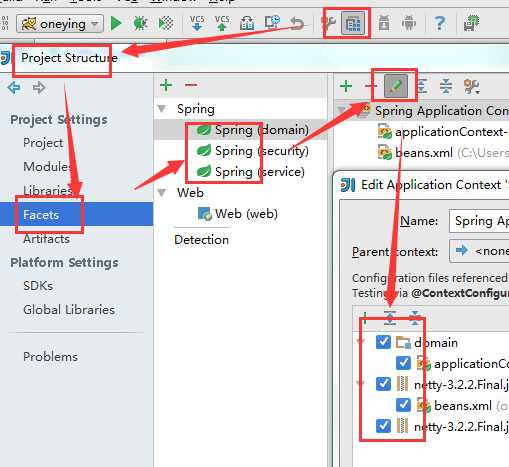Collapse the Web facets tree node
Image resolution: width=509 pixels, height=467 pixels.
pos(162,193)
